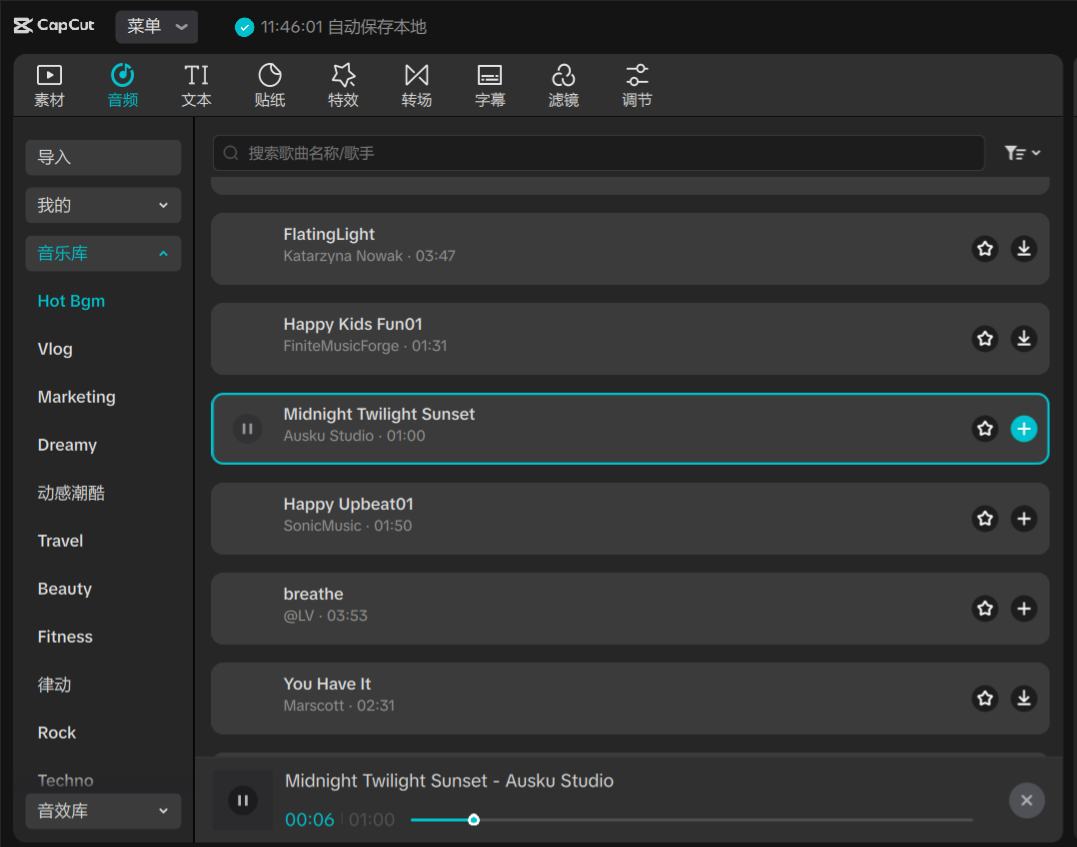Open the 滤镜 filters panel
The height and width of the screenshot is (847, 1077).
coord(563,85)
